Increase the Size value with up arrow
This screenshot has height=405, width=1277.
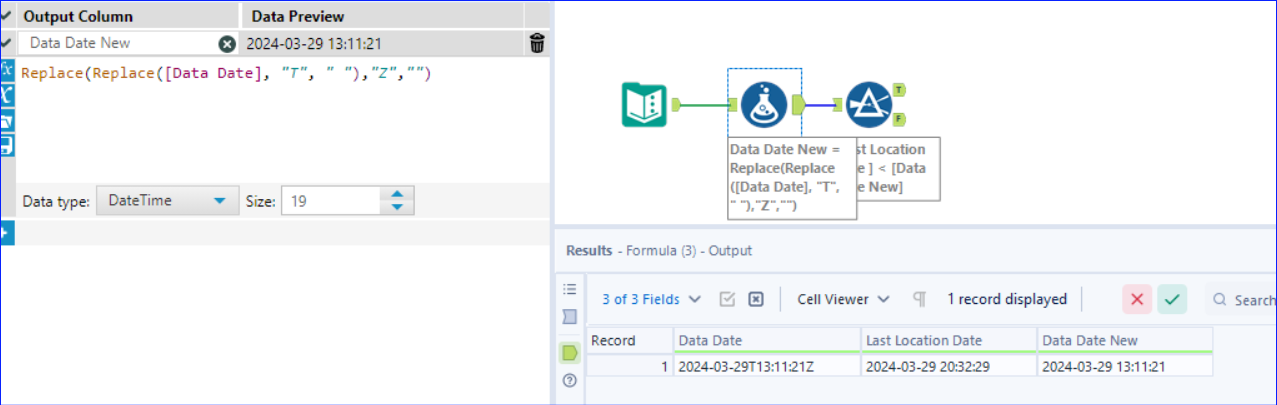(x=397, y=194)
